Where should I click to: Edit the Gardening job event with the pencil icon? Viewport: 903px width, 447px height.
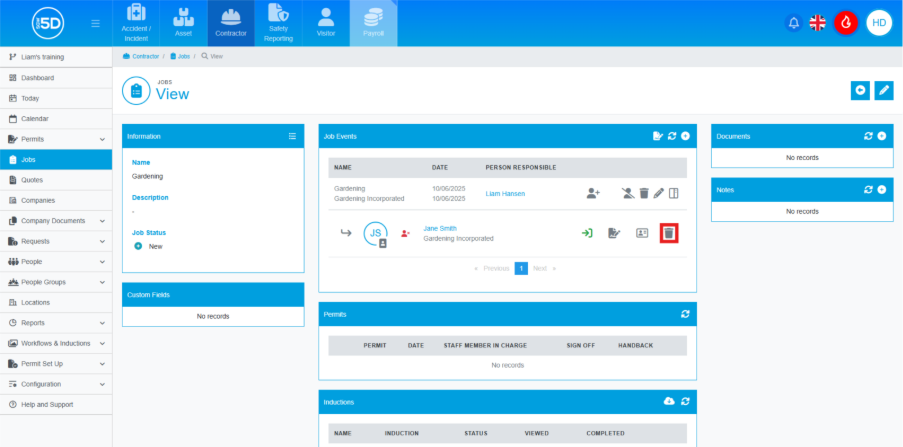(x=659, y=193)
